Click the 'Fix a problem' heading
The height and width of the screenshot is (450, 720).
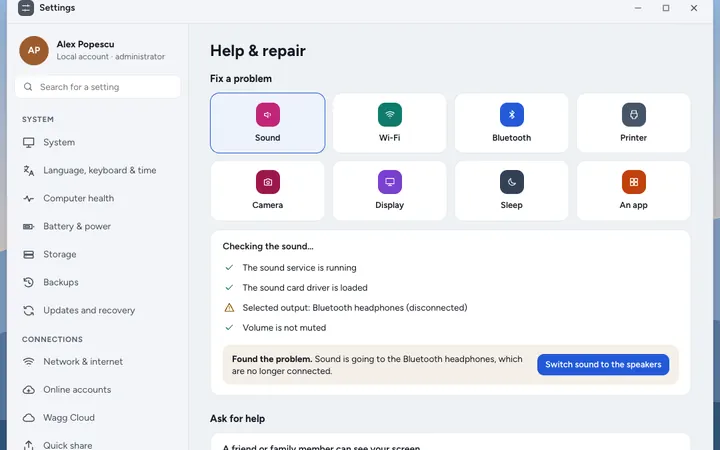point(241,79)
